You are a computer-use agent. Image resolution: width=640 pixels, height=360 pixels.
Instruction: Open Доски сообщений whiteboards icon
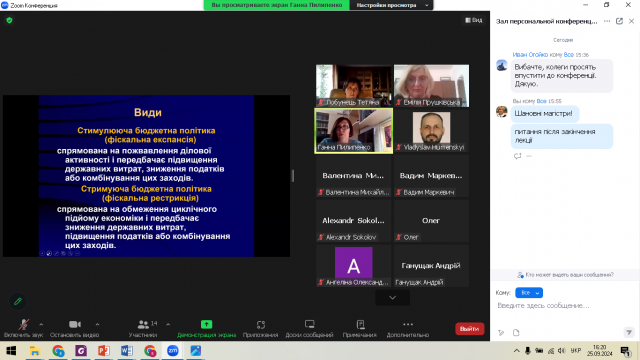(309, 324)
